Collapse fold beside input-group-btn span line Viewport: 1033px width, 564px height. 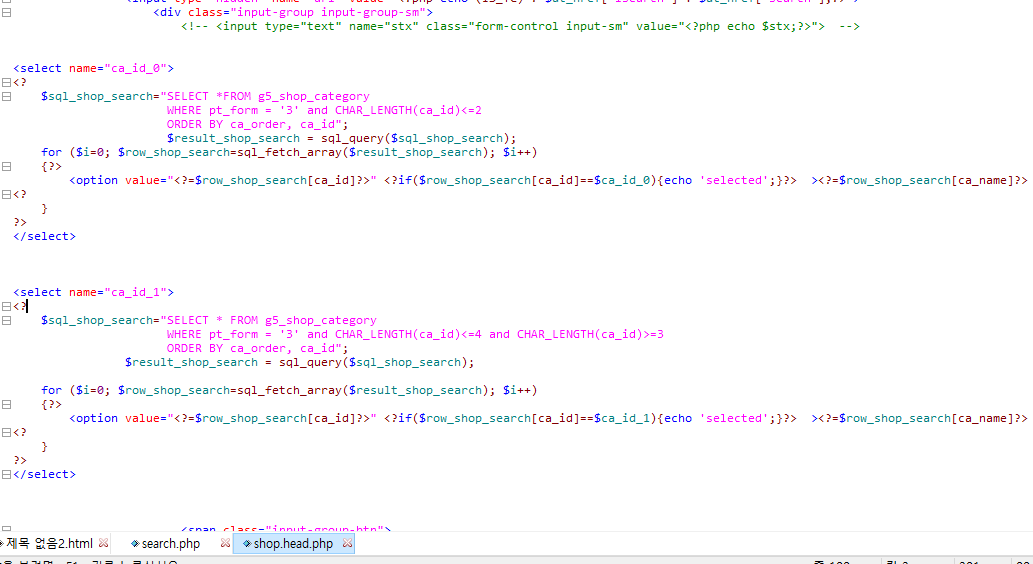(6, 529)
